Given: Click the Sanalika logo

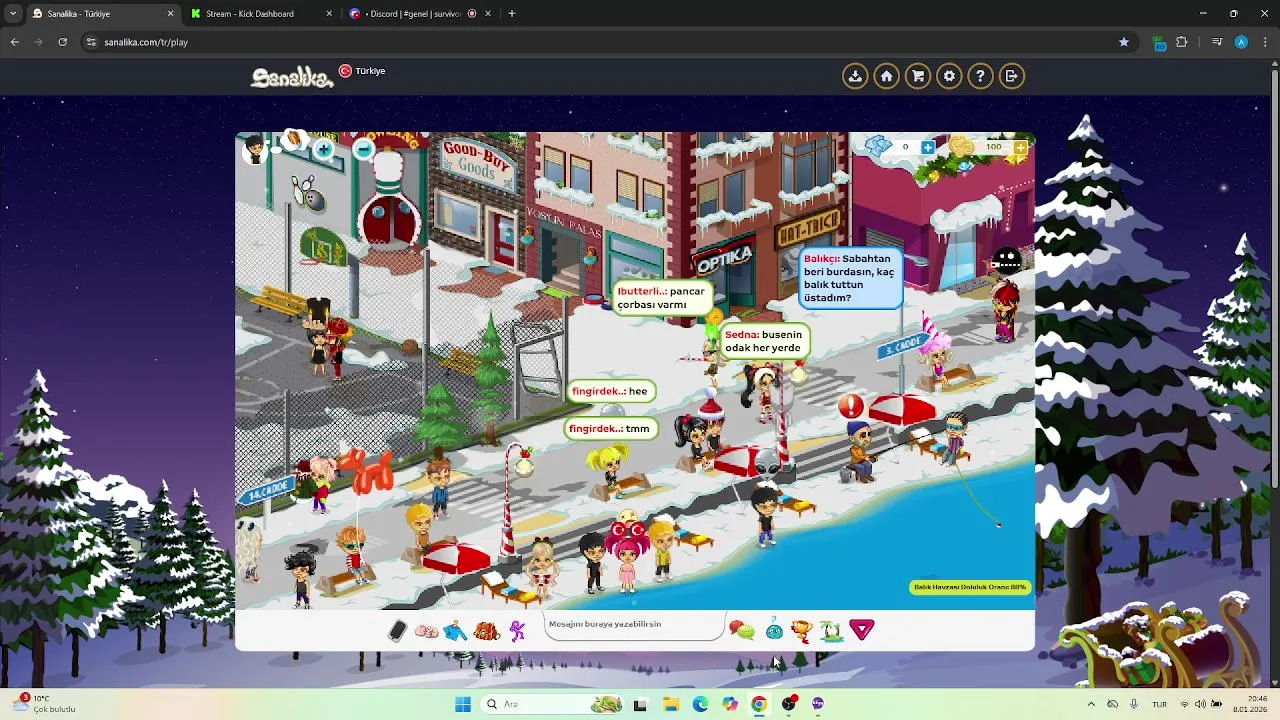Looking at the screenshot, I should coord(291,77).
